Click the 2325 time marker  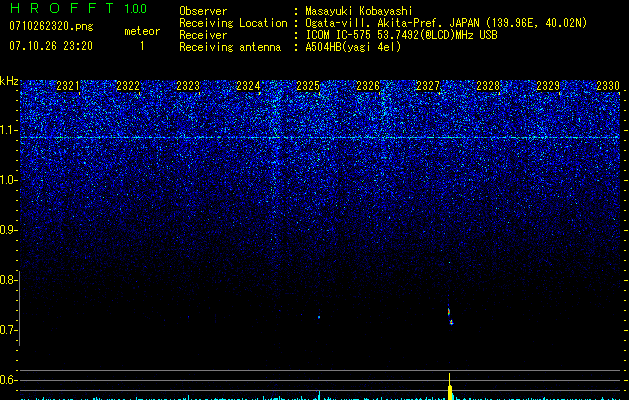(x=308, y=86)
